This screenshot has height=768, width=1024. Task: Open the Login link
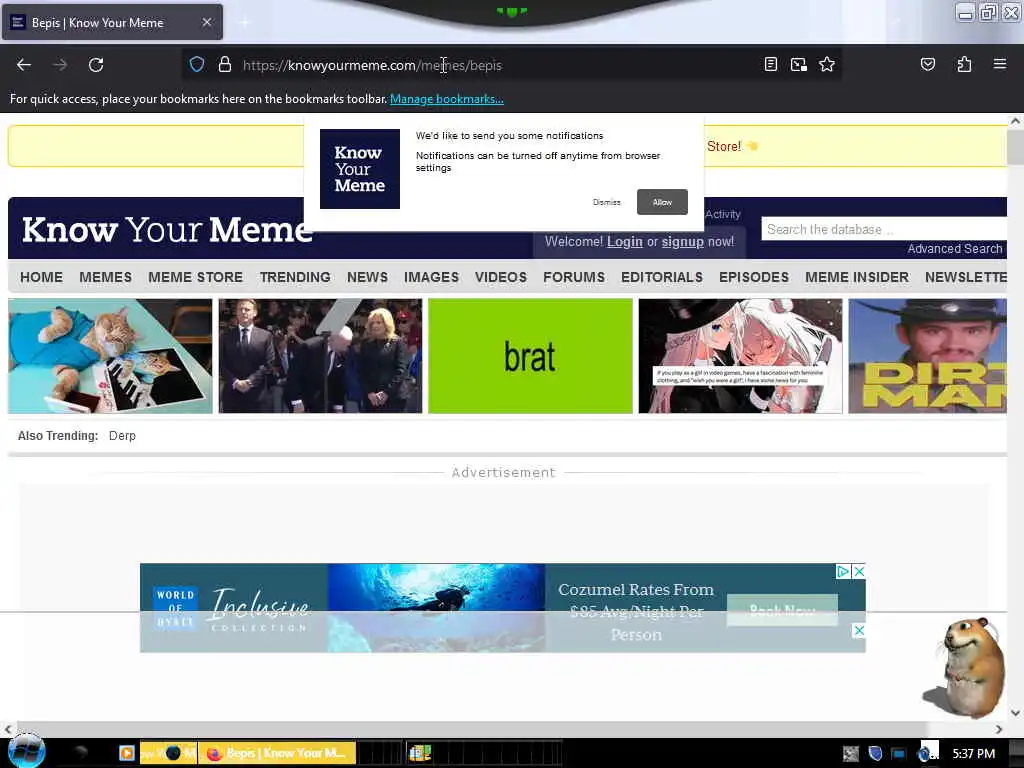click(625, 242)
